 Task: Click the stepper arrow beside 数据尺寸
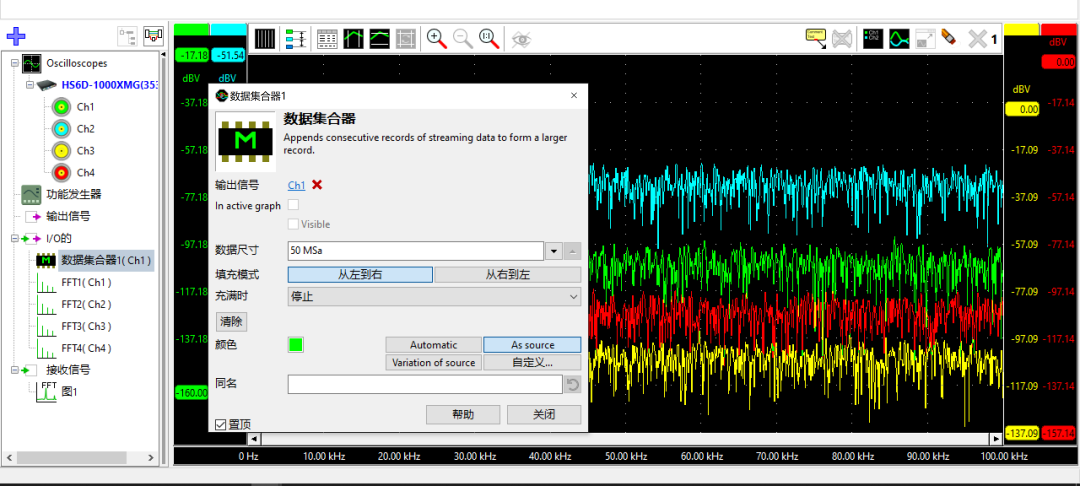[573, 251]
